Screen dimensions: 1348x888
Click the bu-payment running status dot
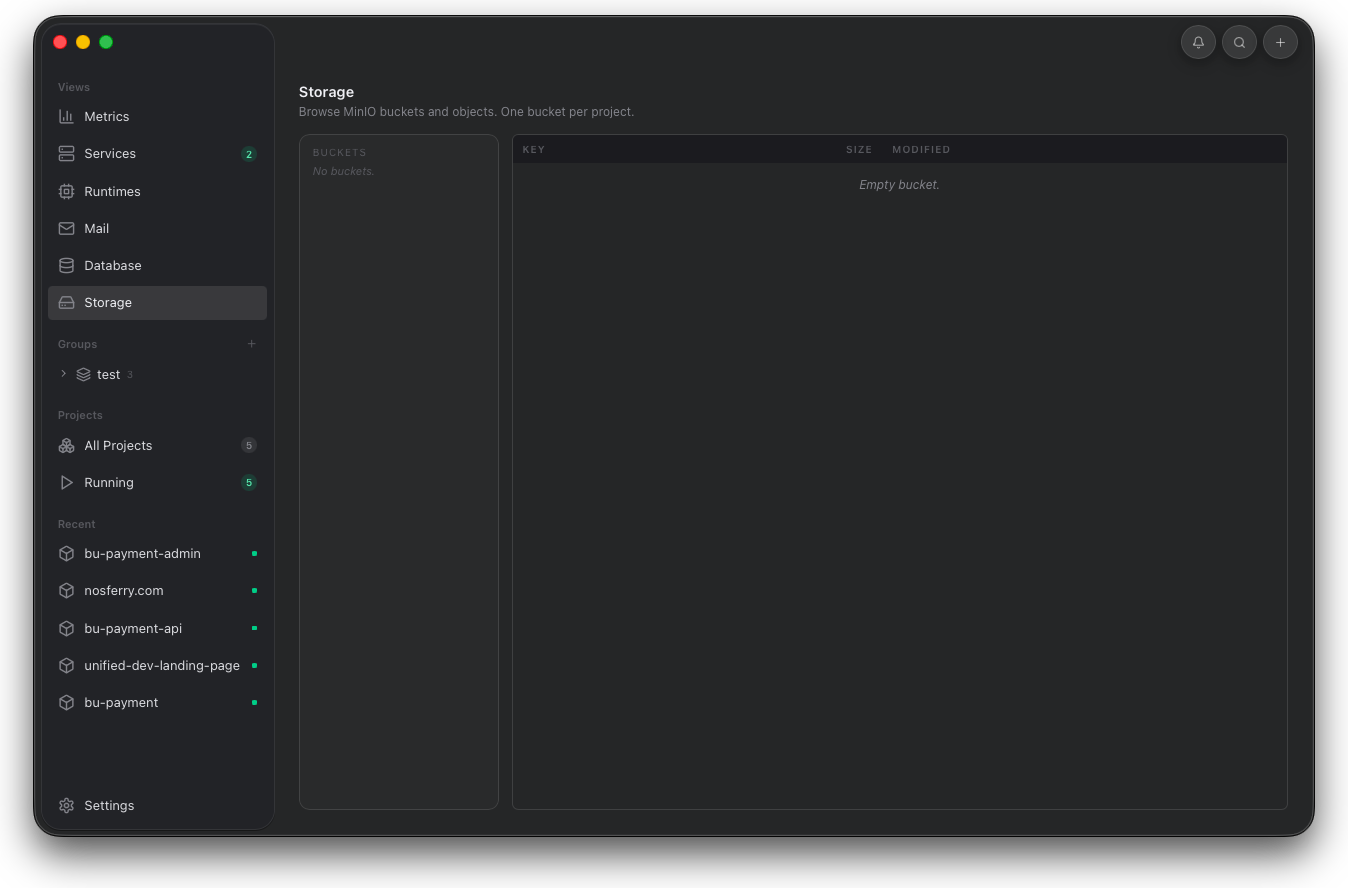click(x=254, y=702)
